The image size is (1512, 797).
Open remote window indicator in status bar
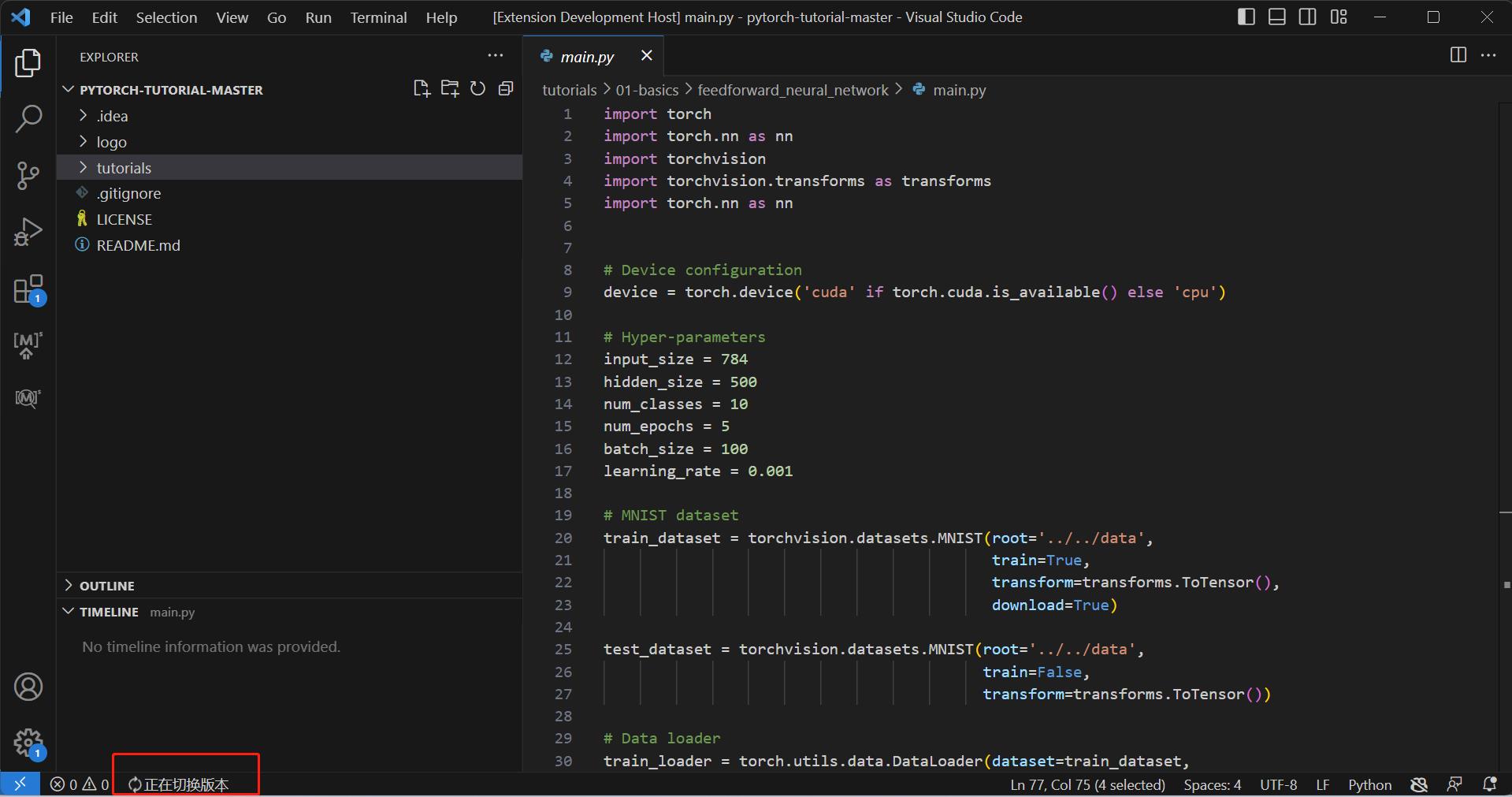pos(20,784)
